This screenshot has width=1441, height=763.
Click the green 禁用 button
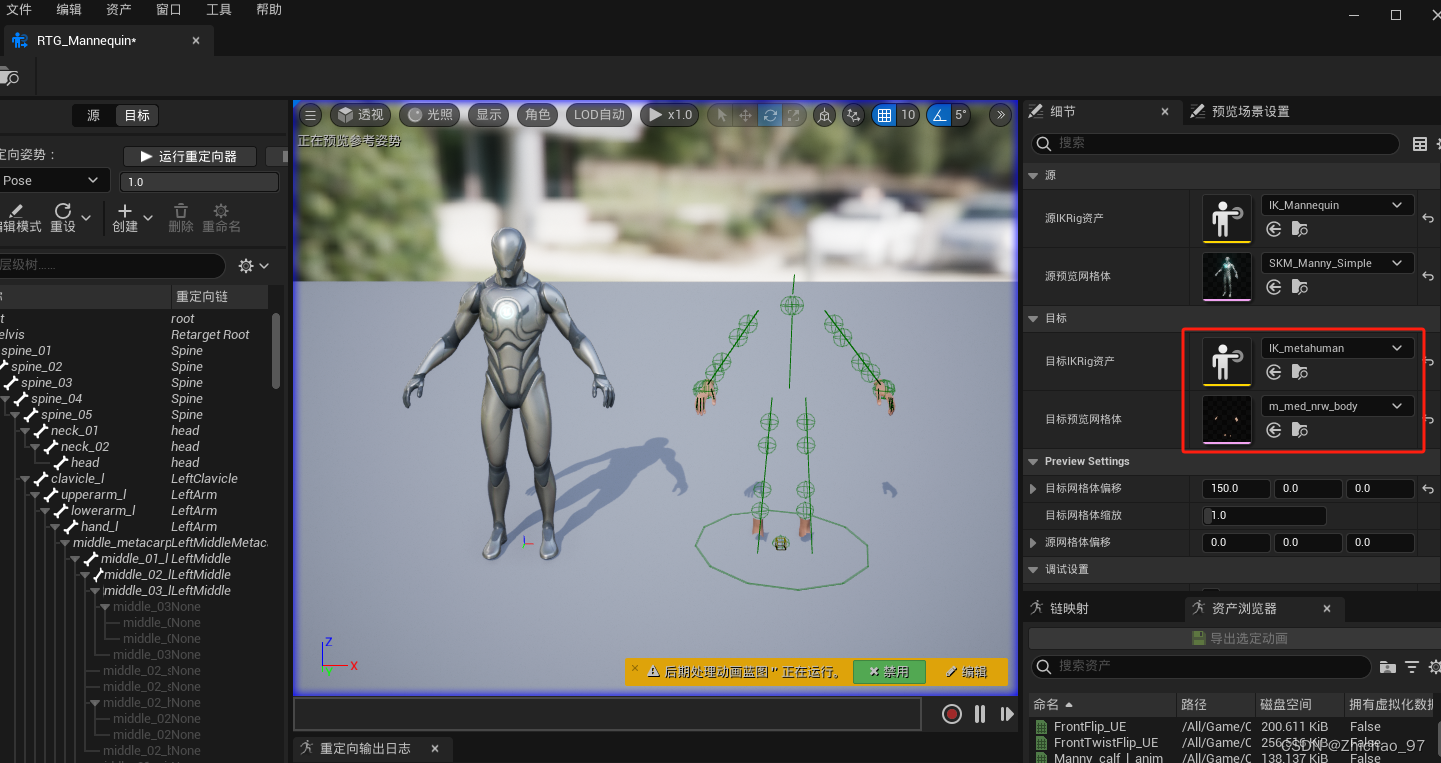[x=889, y=672]
